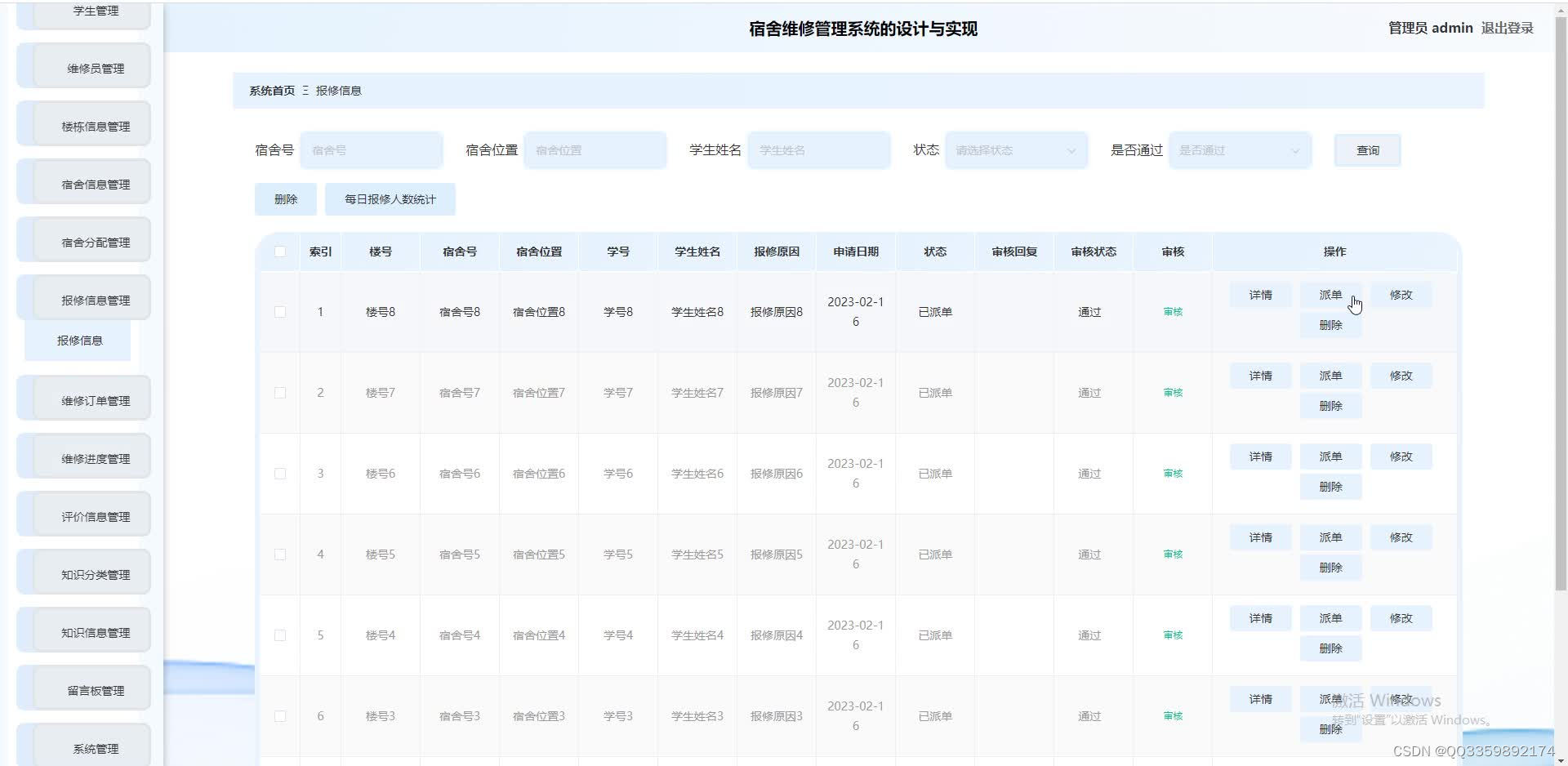Tick the checkbox for row 楼号3
Viewport: 1568px width, 766px height.
[x=280, y=716]
